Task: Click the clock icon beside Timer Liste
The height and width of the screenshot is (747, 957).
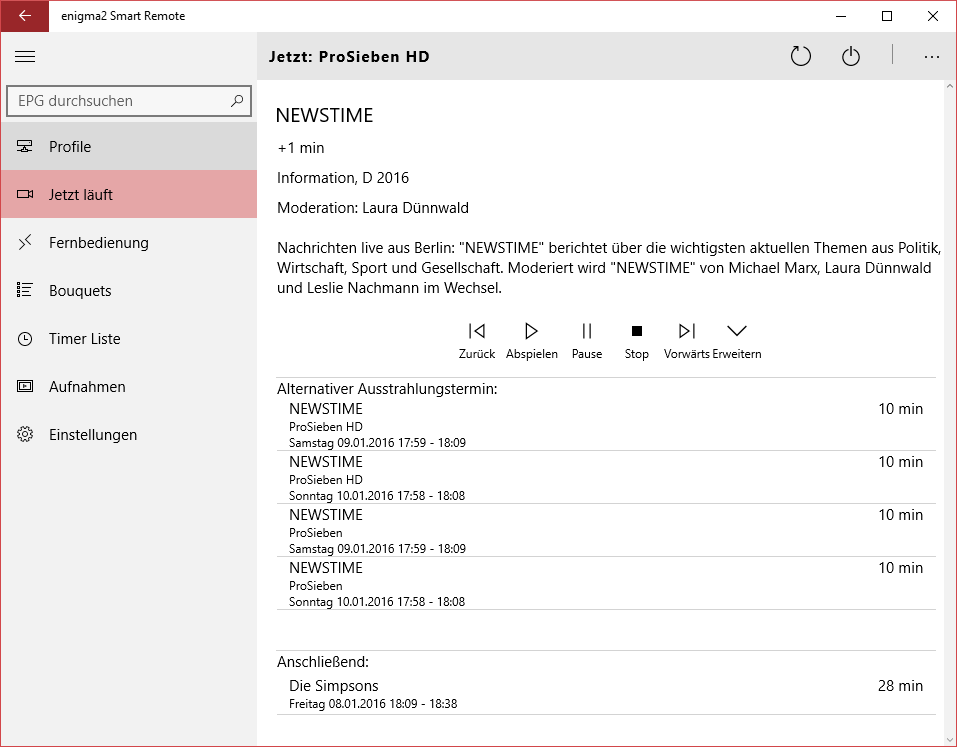Action: [x=25, y=338]
